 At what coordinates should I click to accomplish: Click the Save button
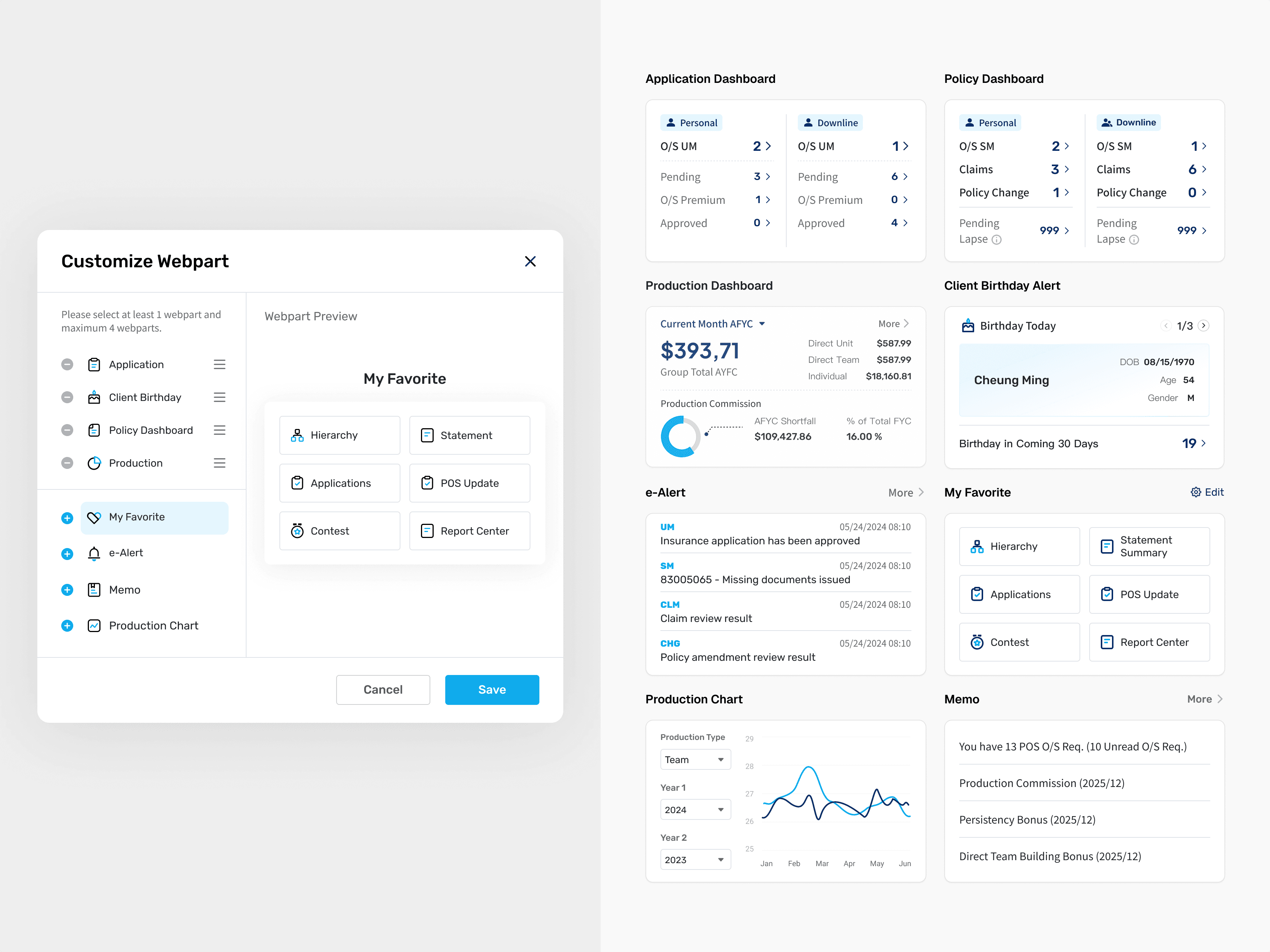point(492,689)
